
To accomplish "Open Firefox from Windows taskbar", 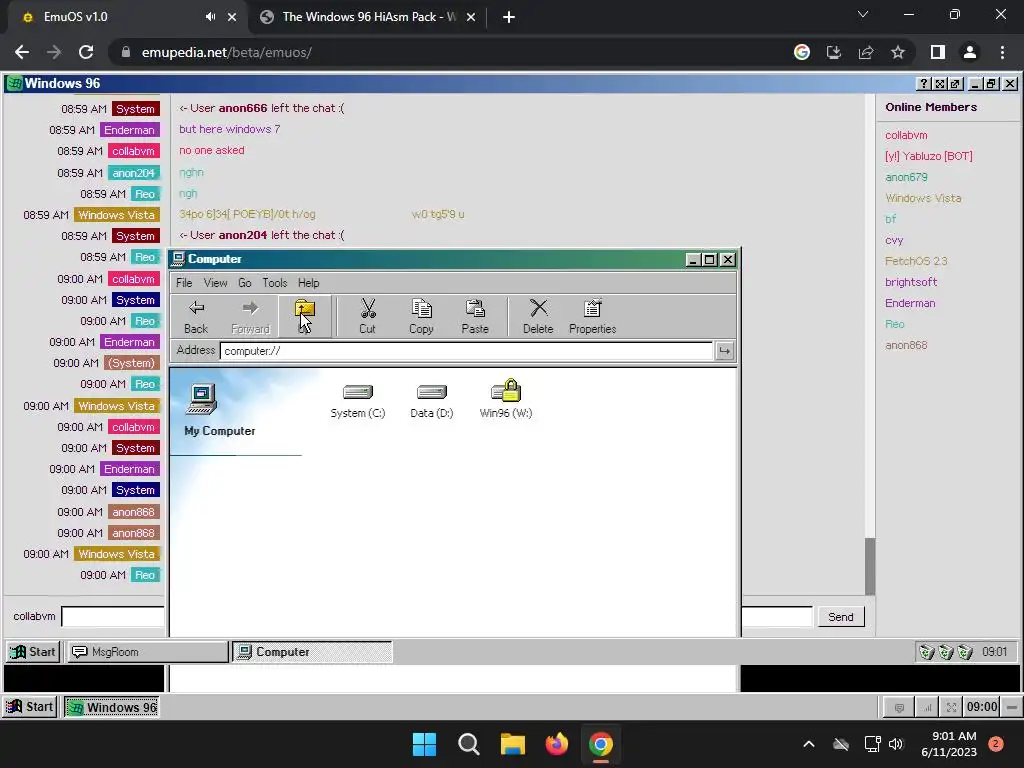I will point(556,744).
